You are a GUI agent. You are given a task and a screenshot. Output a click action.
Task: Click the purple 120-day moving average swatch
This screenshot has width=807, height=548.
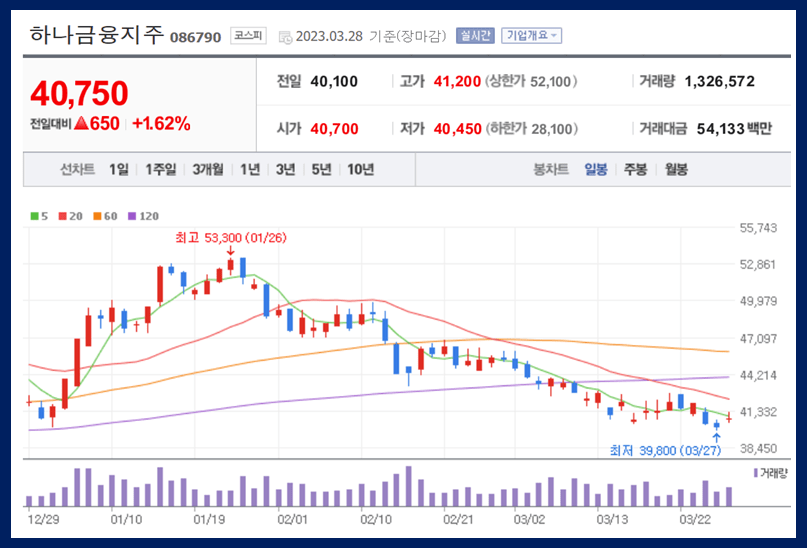point(132,216)
